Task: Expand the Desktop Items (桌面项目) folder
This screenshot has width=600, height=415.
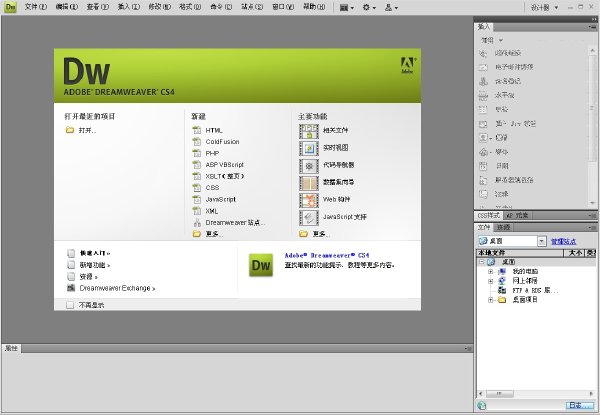Action: pos(490,300)
